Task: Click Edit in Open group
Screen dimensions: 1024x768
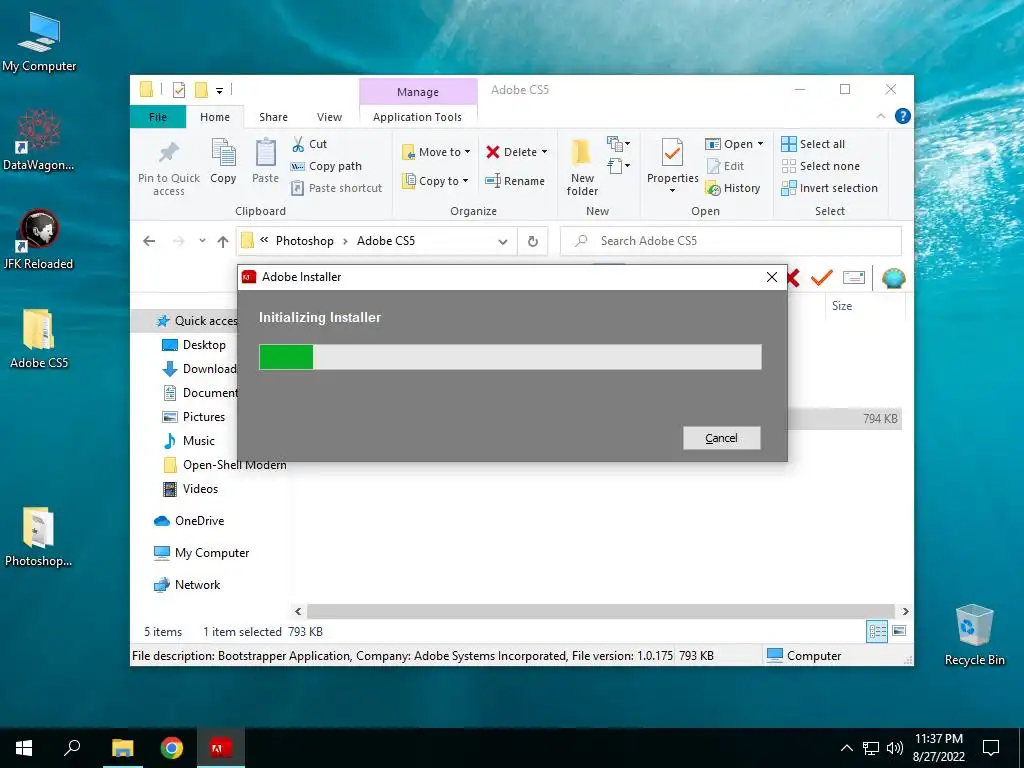Action: [725, 166]
